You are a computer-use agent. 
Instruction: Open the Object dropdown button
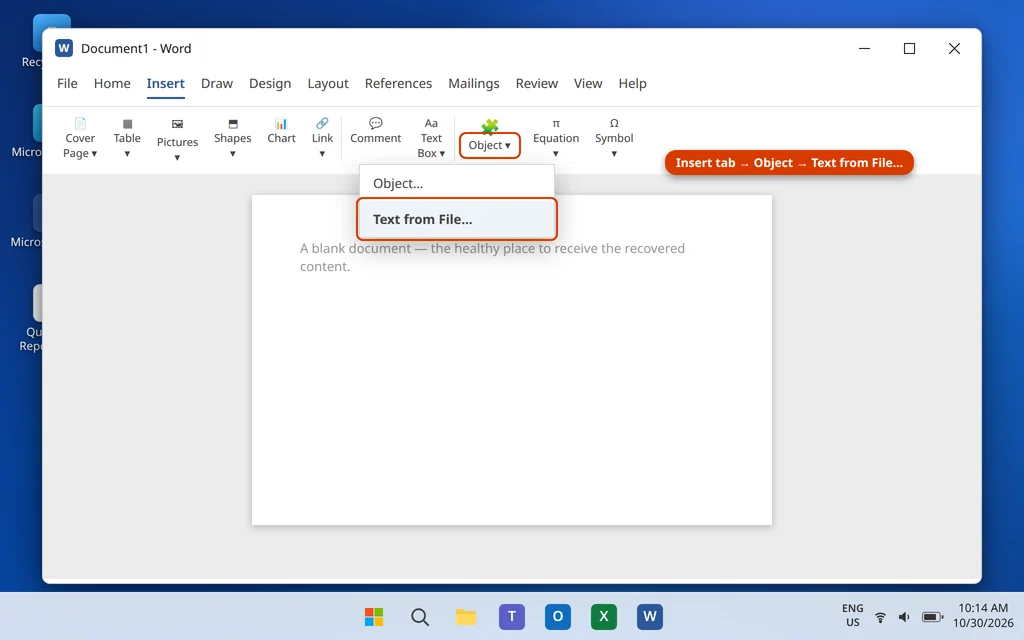490,145
